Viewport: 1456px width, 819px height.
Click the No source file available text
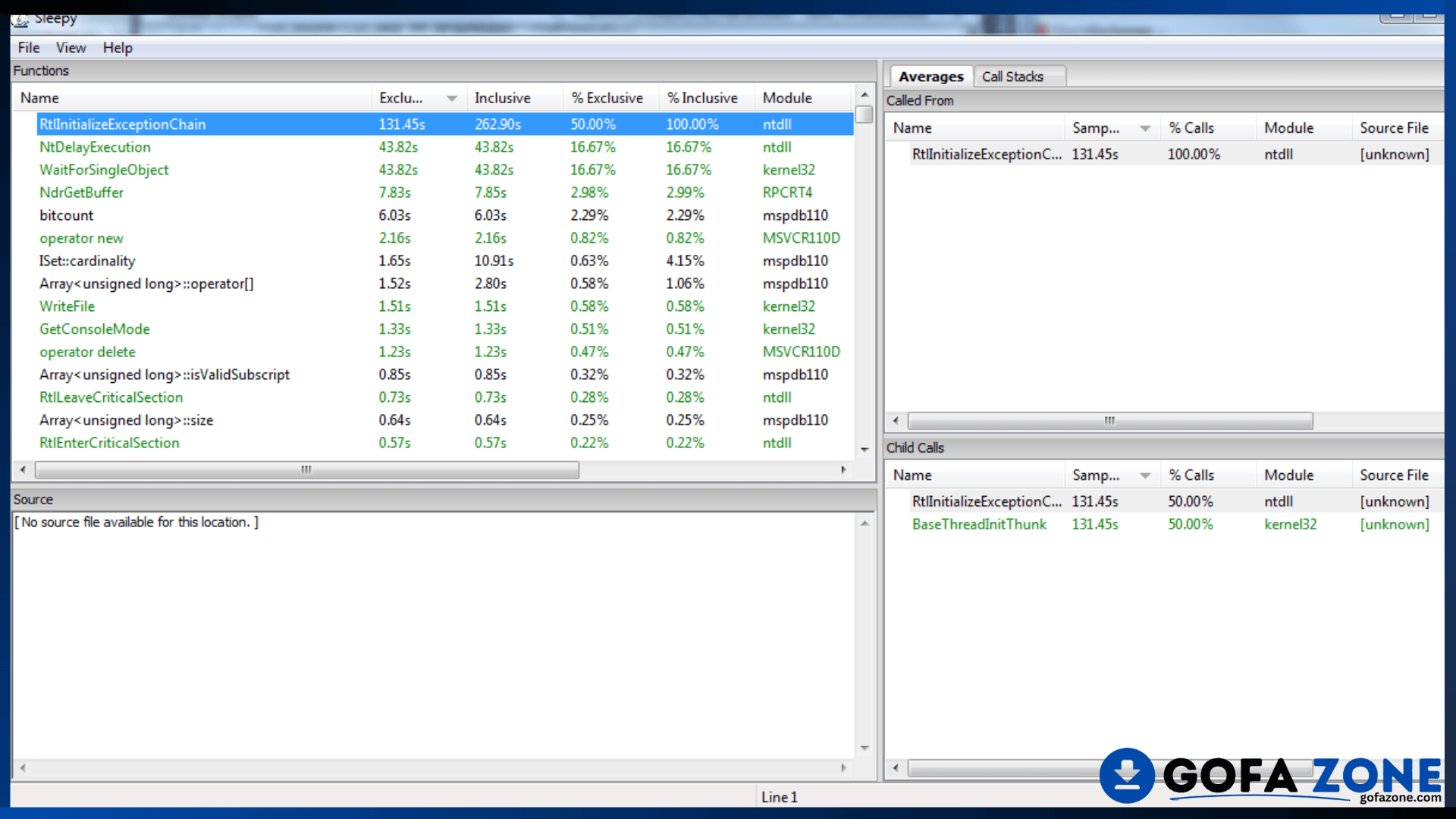[x=136, y=522]
